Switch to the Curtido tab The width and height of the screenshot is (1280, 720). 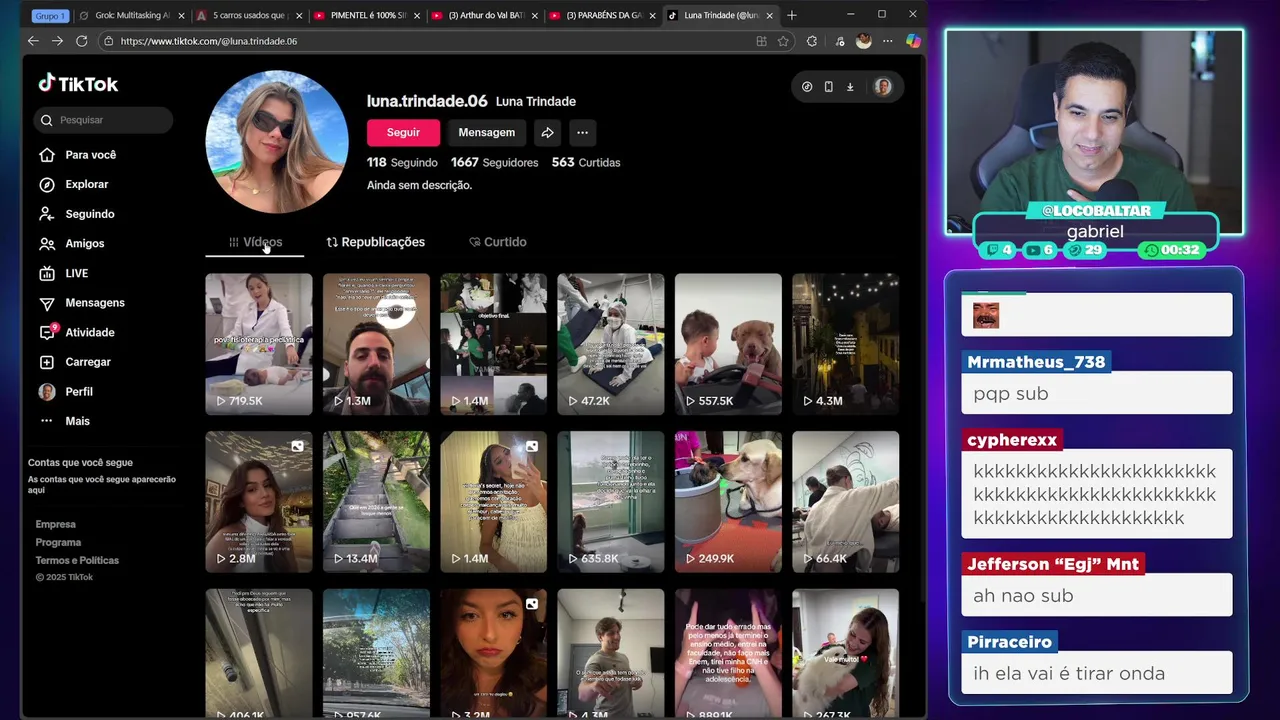[x=497, y=242]
